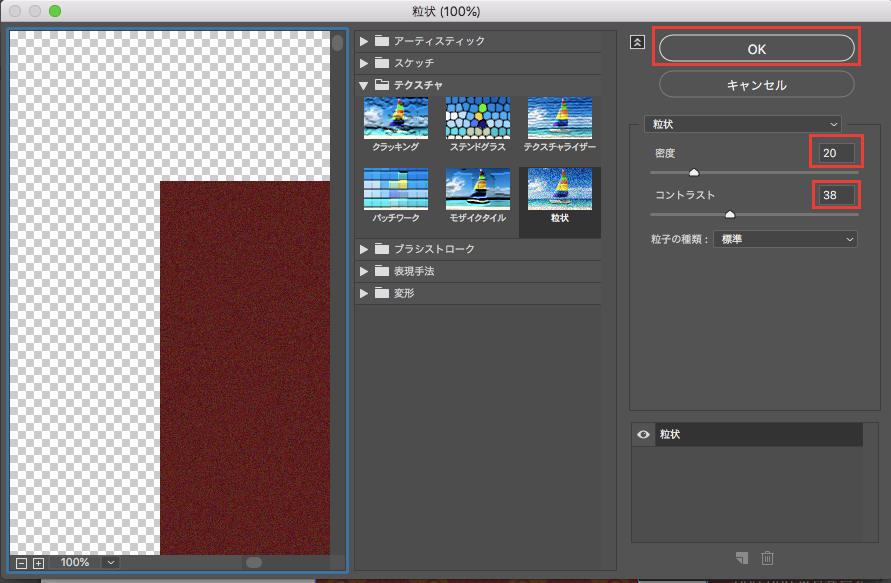This screenshot has width=891, height=583.
Task: Click the new effect layer icon
Action: 742,558
